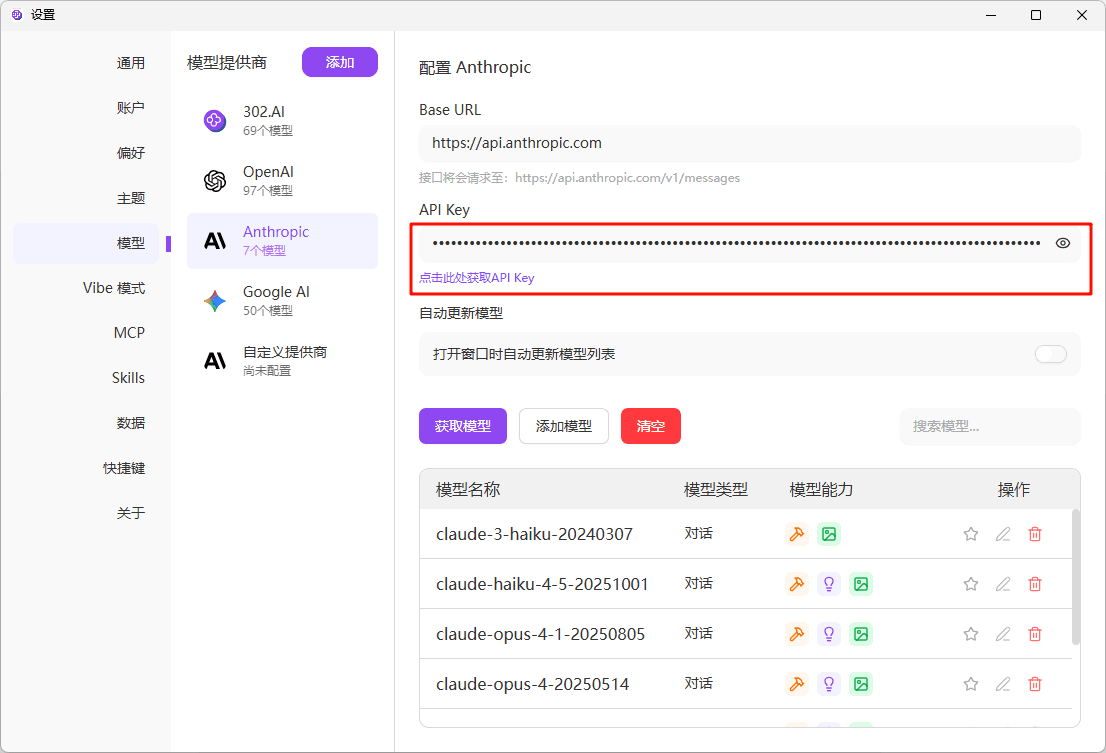
Task: Open the 账户 settings section
Action: [130, 108]
